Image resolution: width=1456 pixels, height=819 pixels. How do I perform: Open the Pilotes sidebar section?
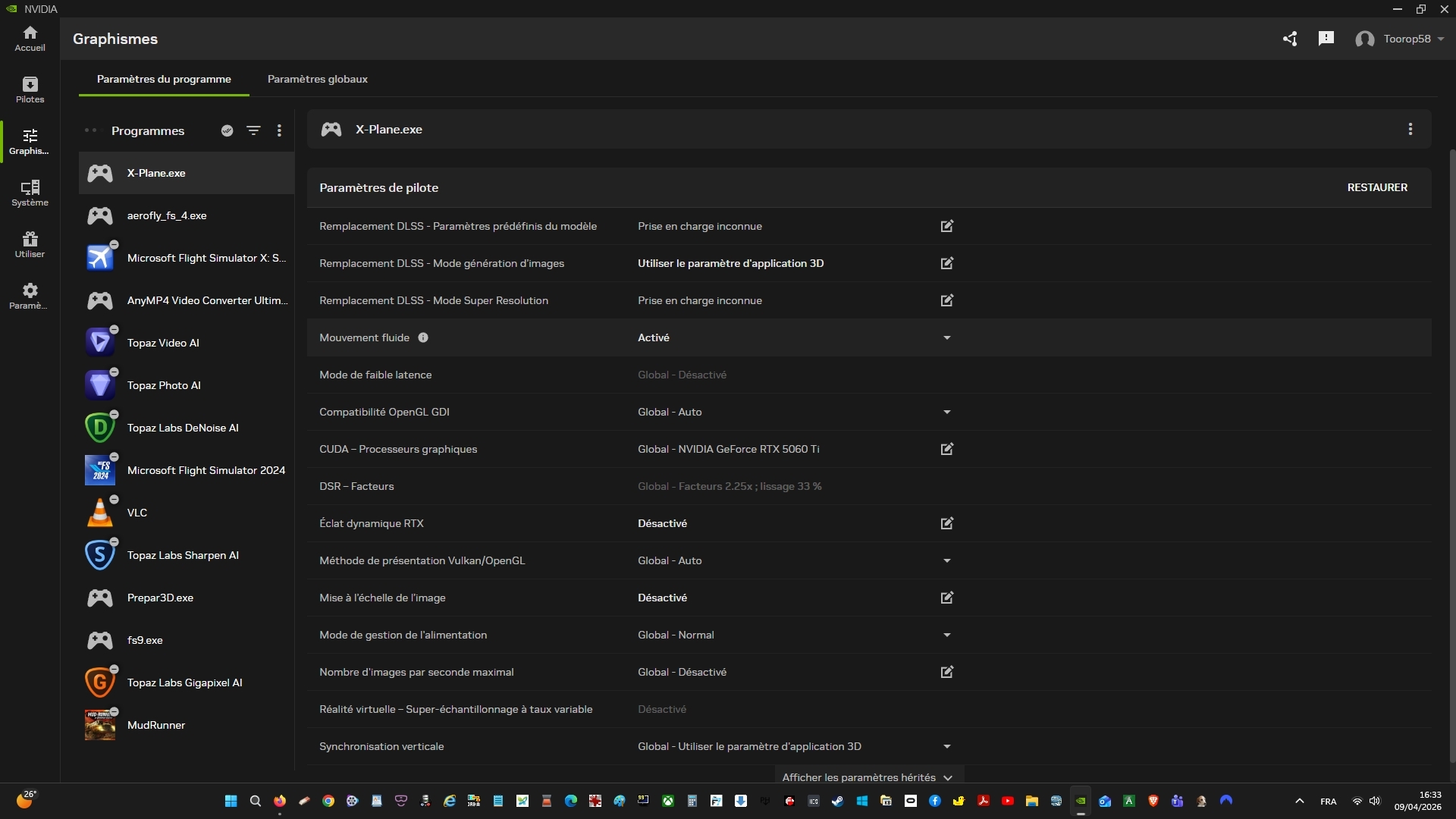click(30, 89)
